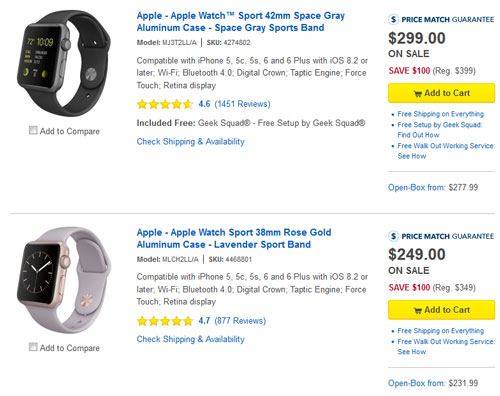Click the star rating icons of the Rose Gold watch
500x396 pixels.
[x=165, y=321]
